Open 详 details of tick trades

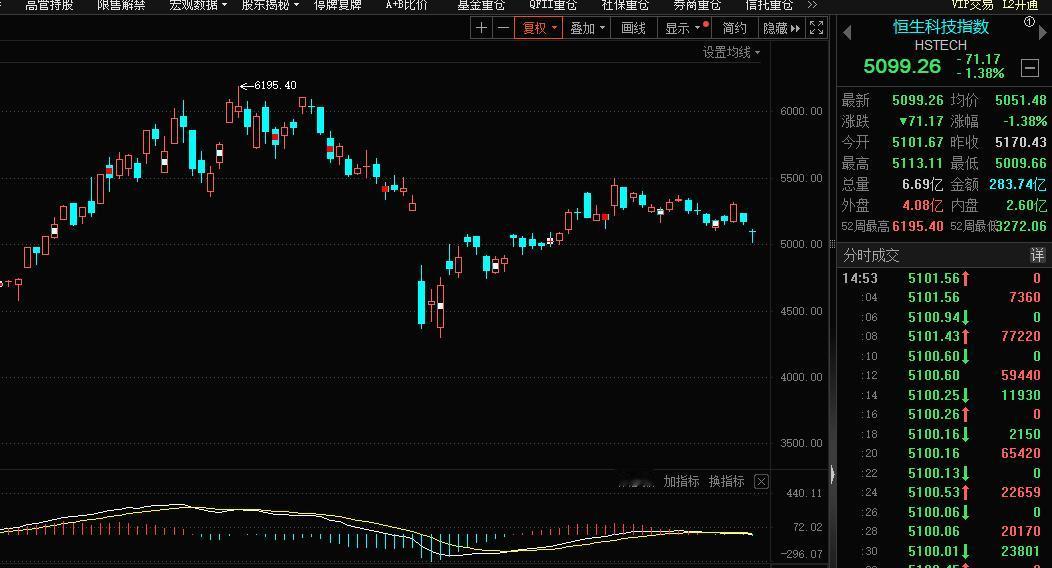point(1037,255)
